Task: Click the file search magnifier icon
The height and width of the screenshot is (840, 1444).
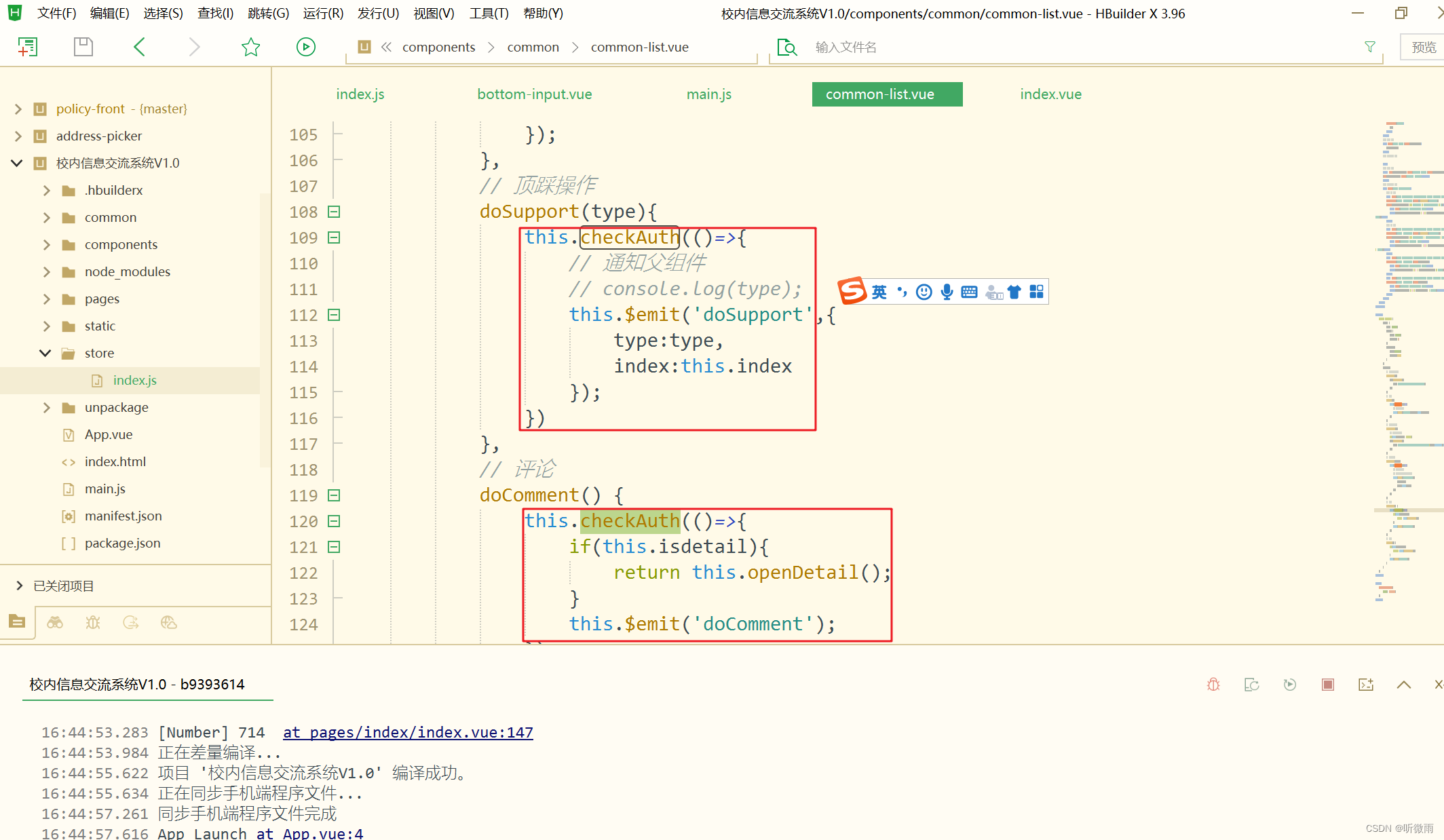Action: tap(787, 47)
